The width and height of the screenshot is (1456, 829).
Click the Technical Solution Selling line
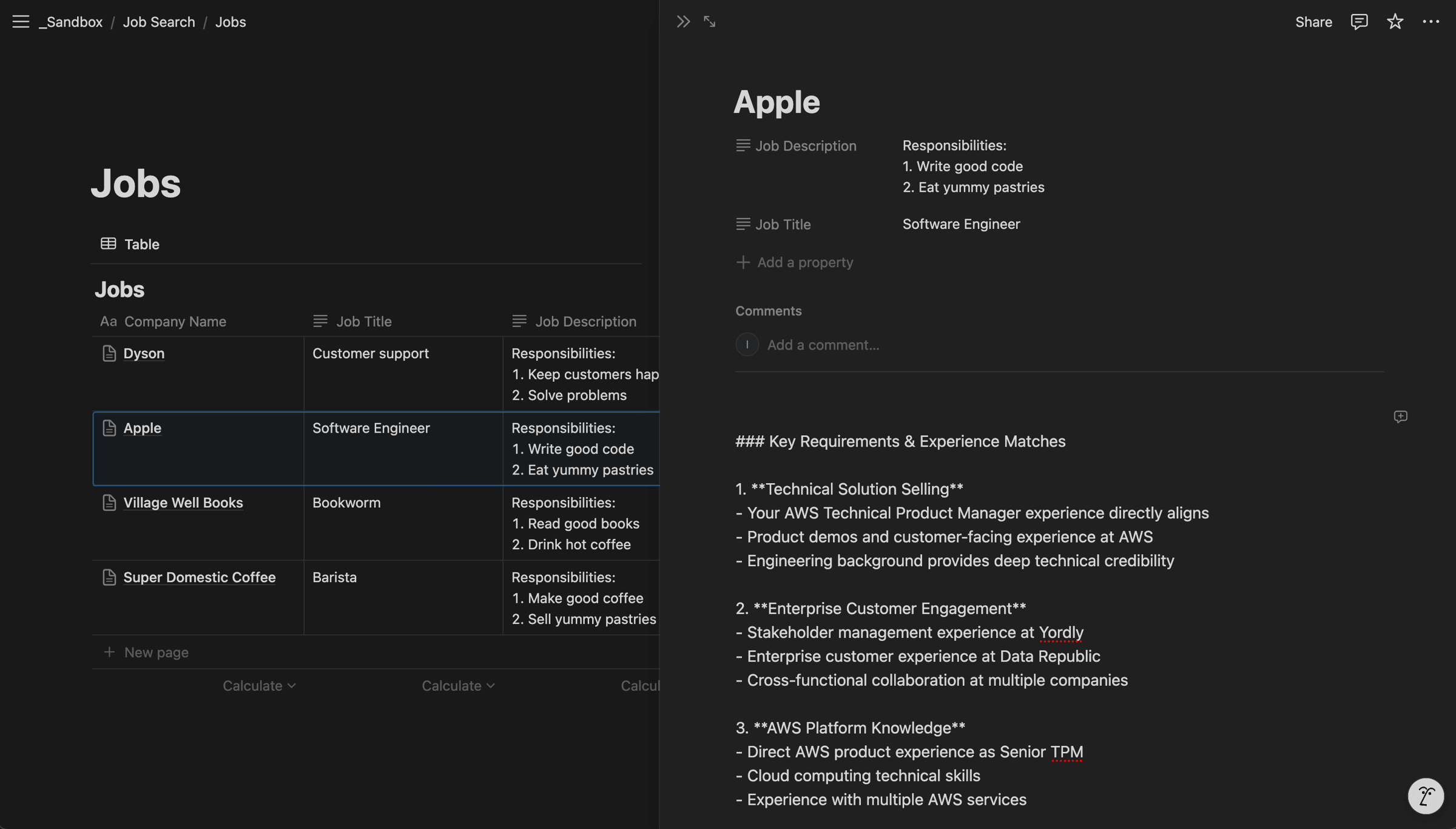(x=849, y=489)
